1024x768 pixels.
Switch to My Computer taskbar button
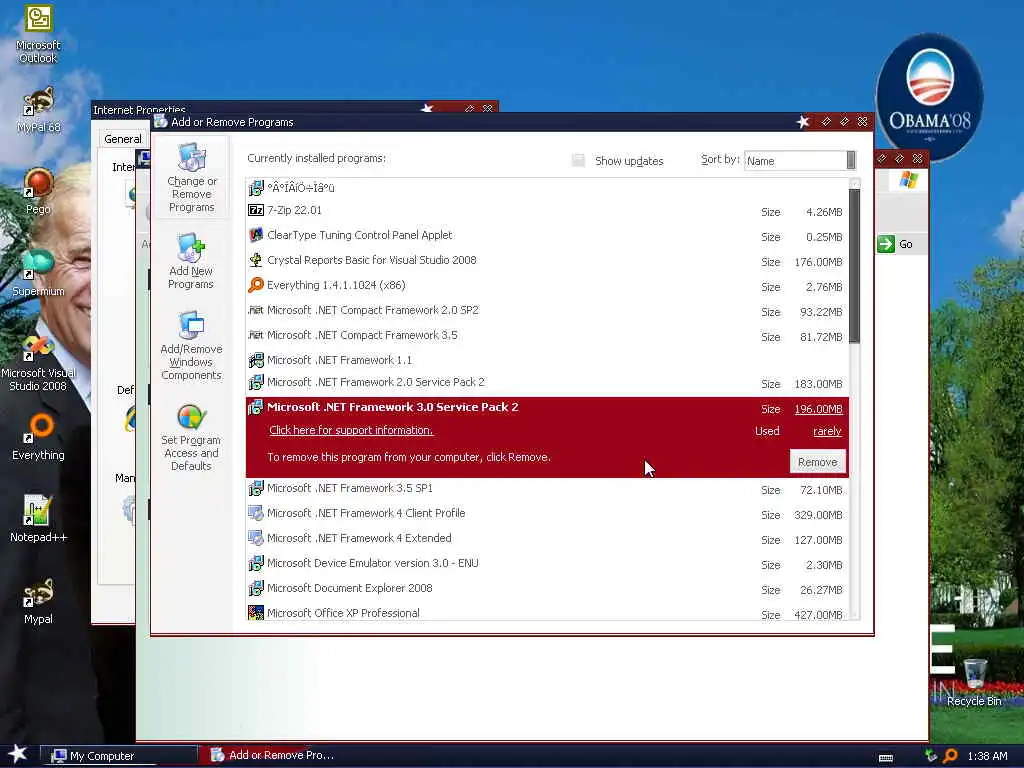tap(119, 756)
